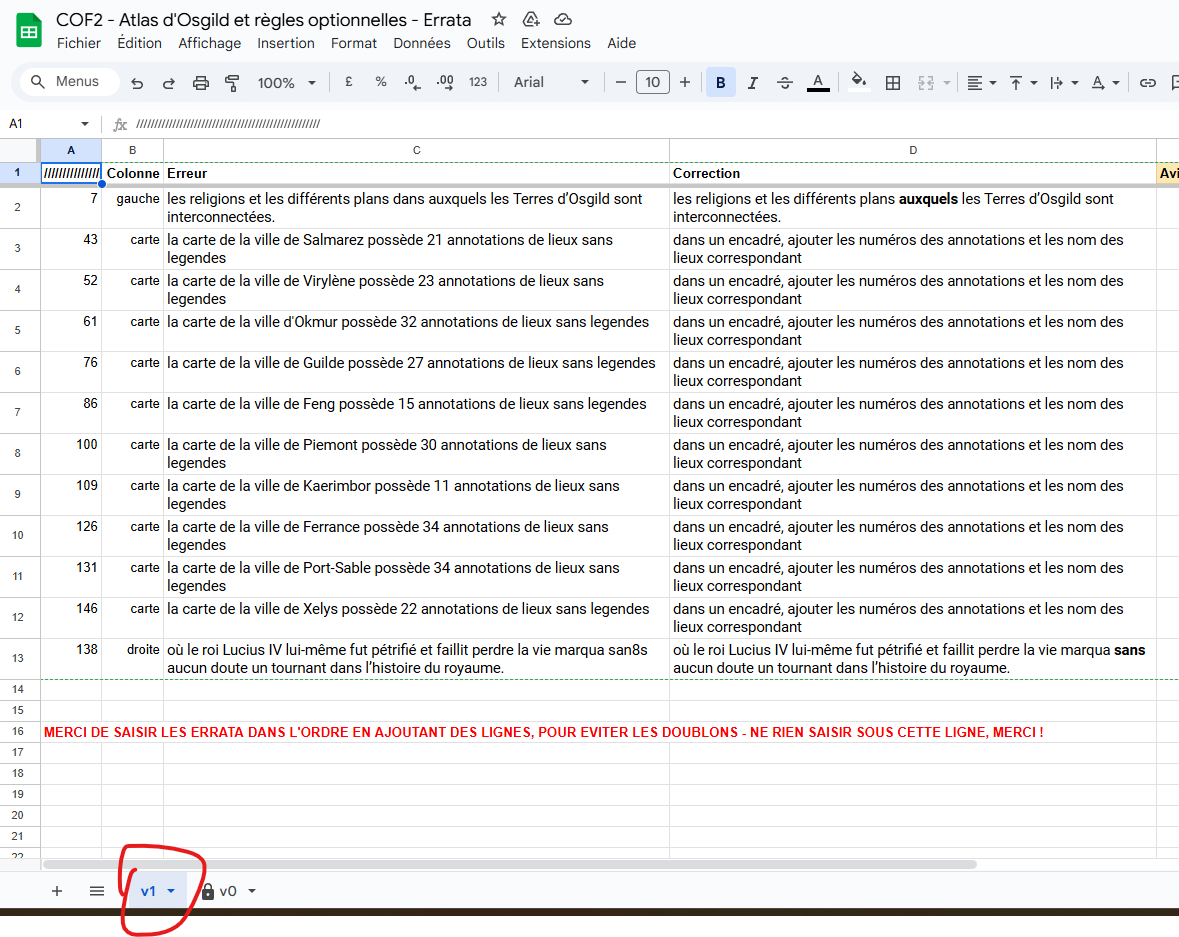Viewport: 1179px width, 937px height.
Task: Toggle bold formatting
Action: click(720, 83)
